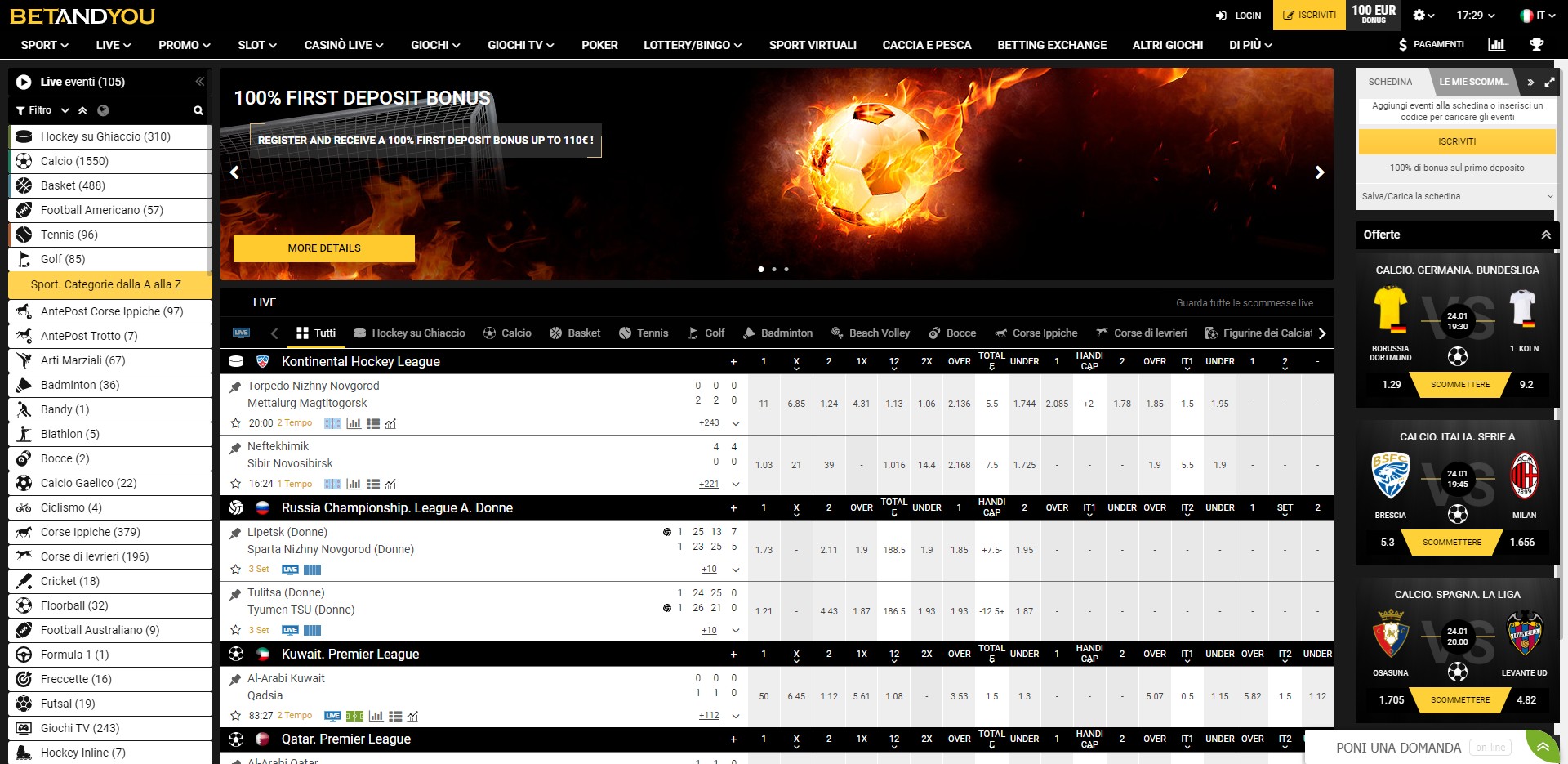1568x764 pixels.
Task: Click the play icon next to Live eventi
Action: point(24,82)
